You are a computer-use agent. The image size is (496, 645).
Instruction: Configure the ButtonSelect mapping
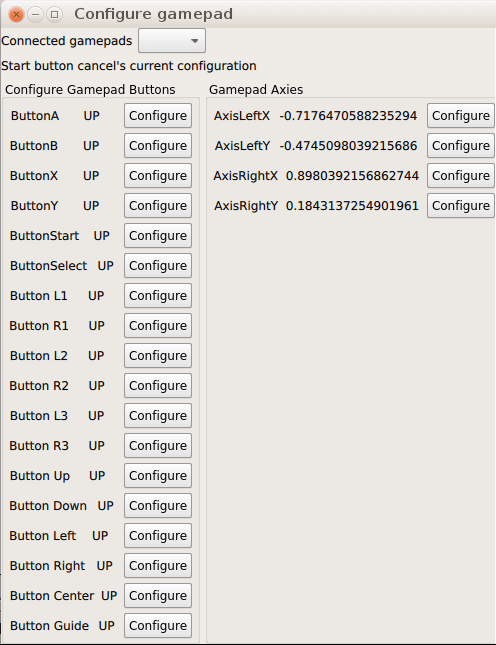click(x=158, y=266)
